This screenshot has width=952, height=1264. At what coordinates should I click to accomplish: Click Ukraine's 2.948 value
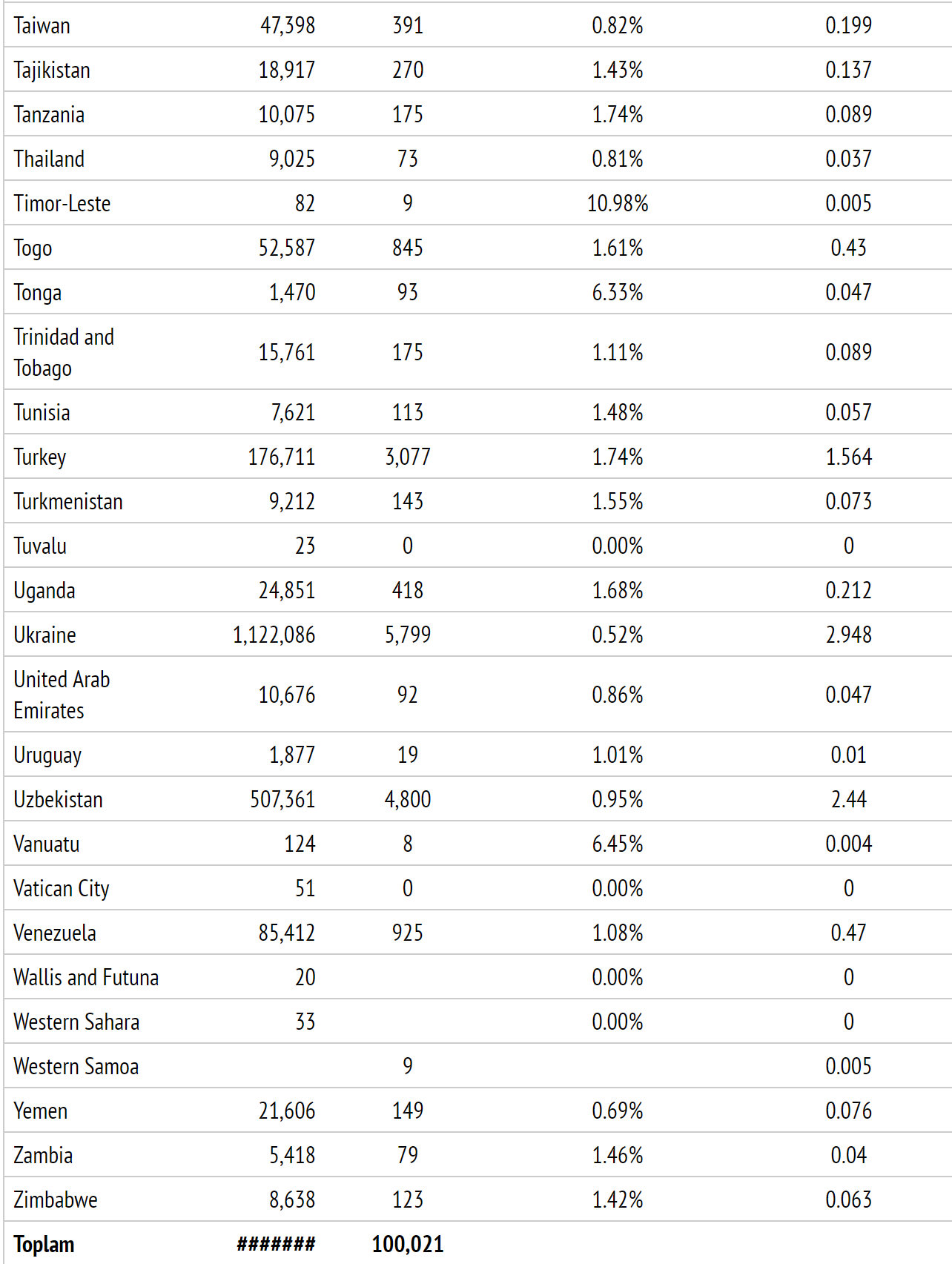[x=848, y=635]
